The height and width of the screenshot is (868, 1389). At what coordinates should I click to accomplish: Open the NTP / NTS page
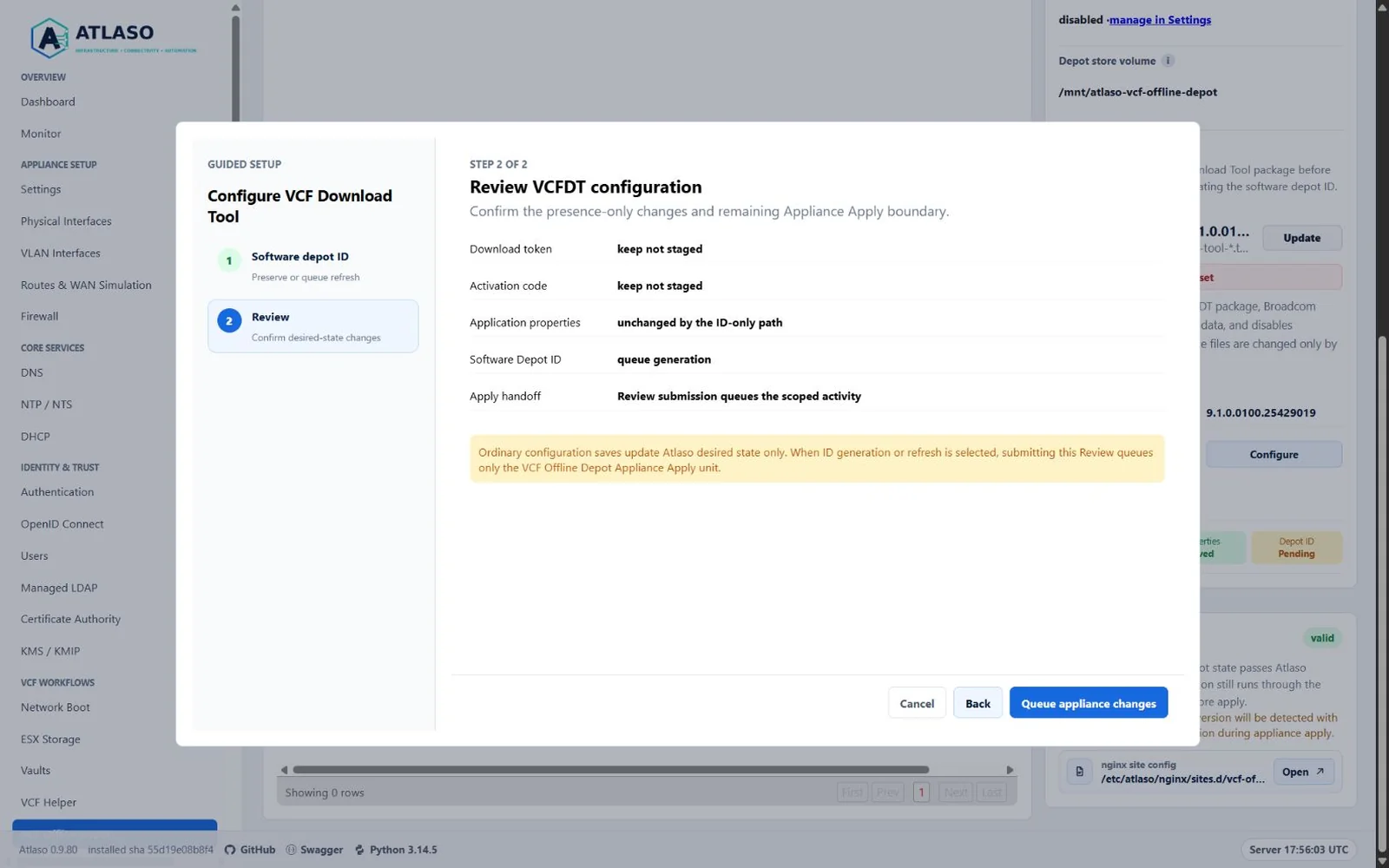[46, 404]
